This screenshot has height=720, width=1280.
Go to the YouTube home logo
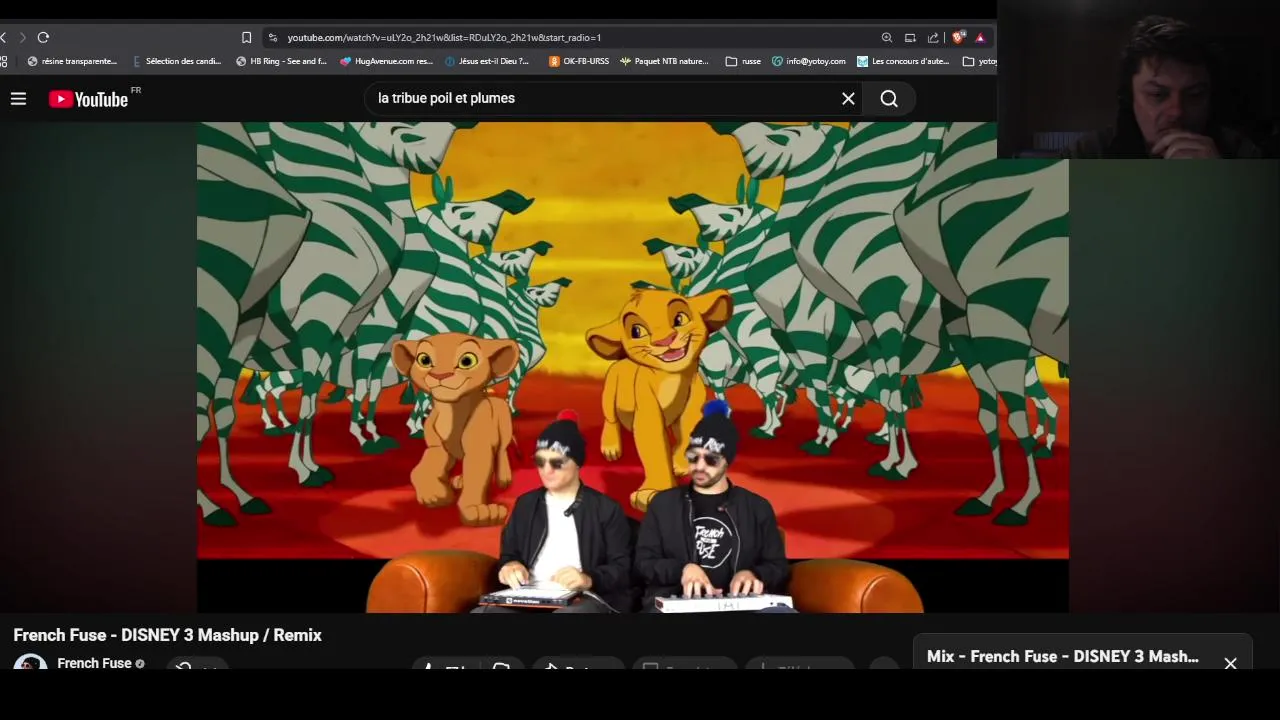point(88,99)
